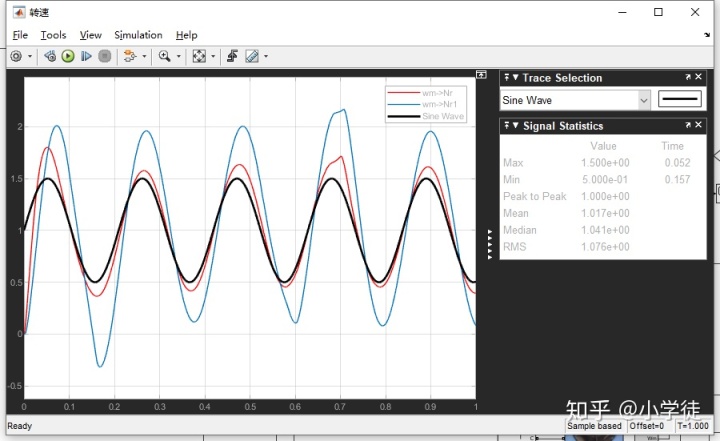This screenshot has width=720, height=441.
Task: Open the File menu
Action: coord(20,35)
